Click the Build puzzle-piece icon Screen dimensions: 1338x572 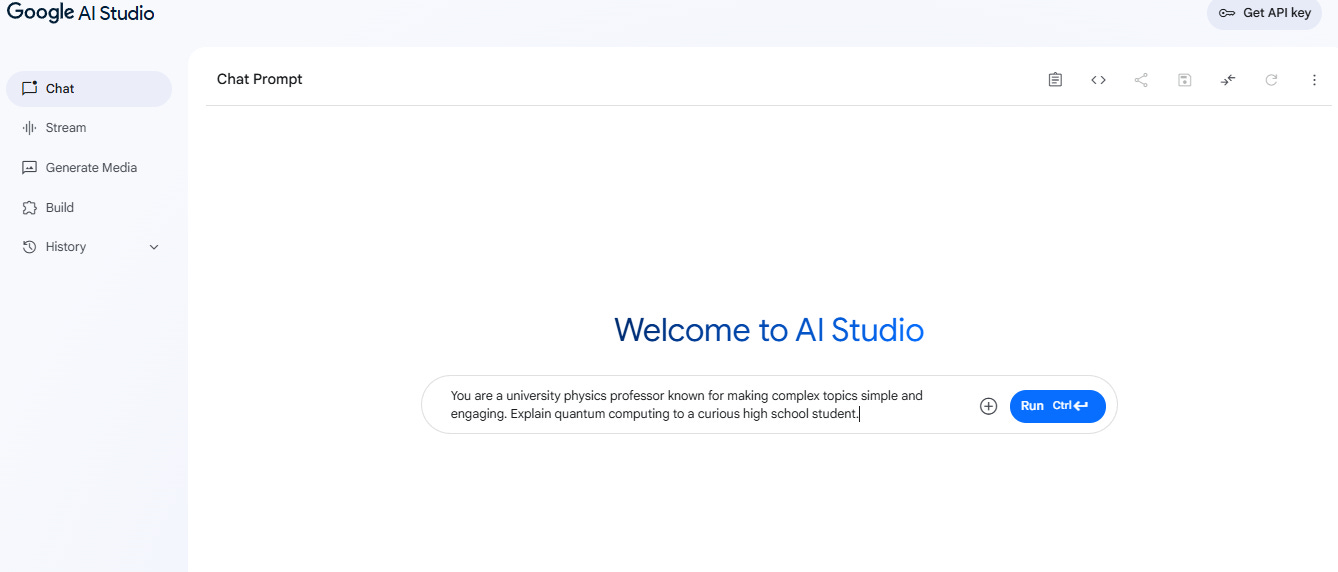(29, 208)
